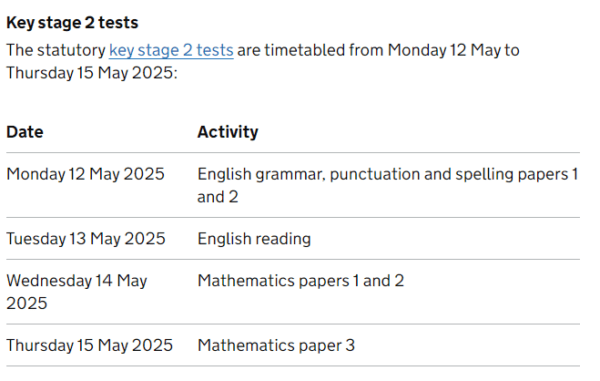
Task: Click the word 'grammar' in the Monday activity
Action: 290,174
